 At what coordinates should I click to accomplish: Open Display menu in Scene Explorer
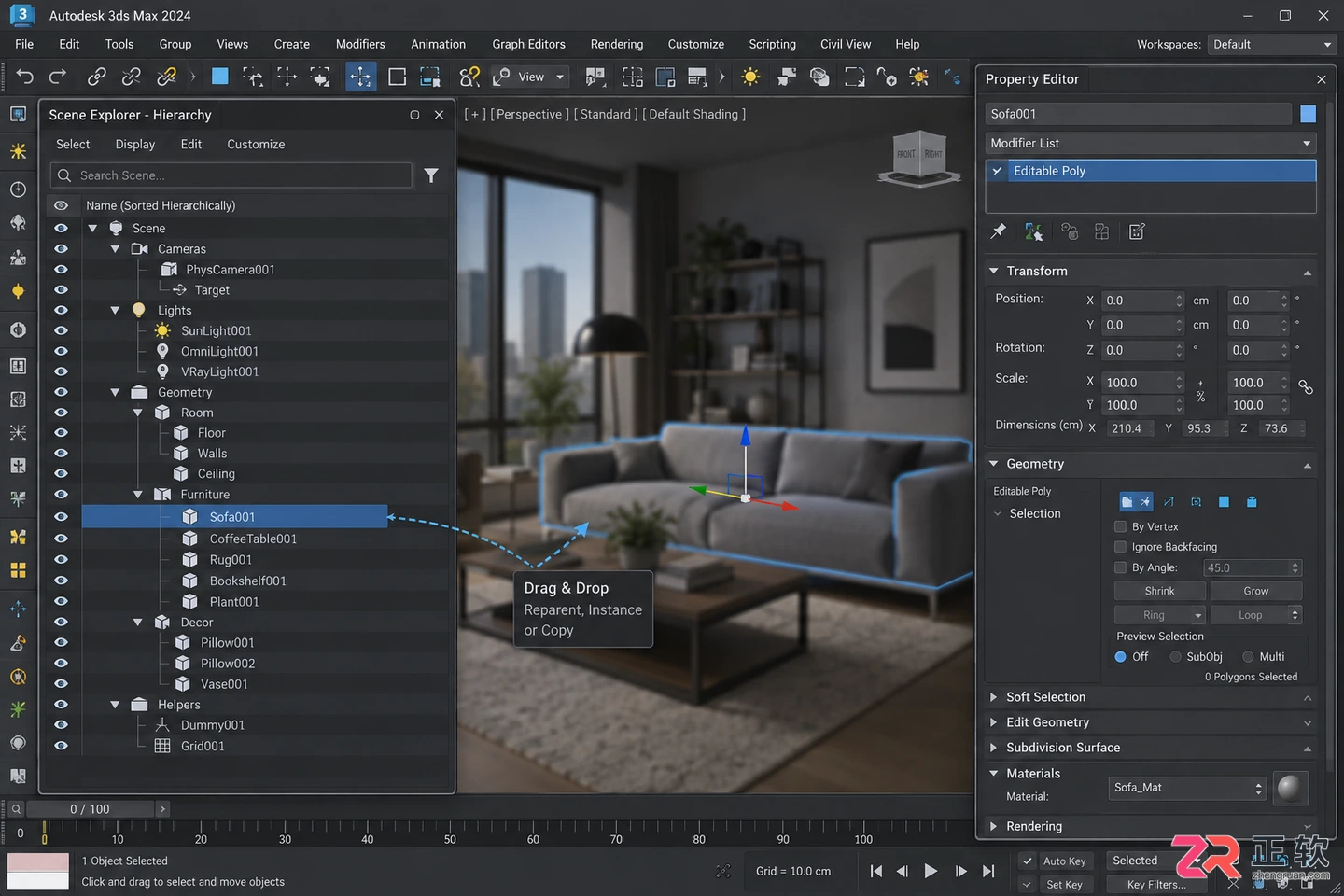(x=135, y=145)
